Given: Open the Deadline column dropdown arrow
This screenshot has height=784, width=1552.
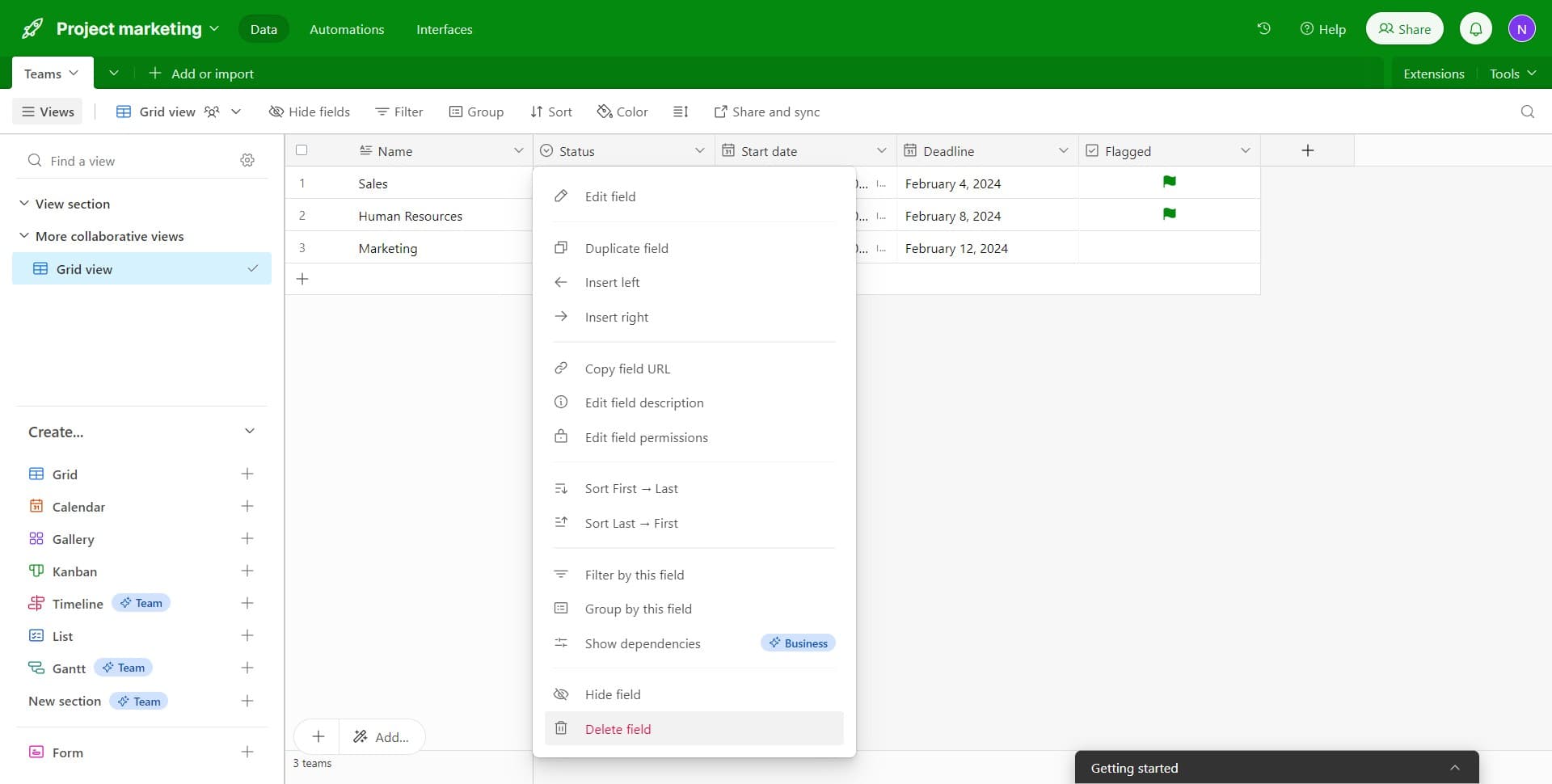Looking at the screenshot, I should pos(1063,150).
